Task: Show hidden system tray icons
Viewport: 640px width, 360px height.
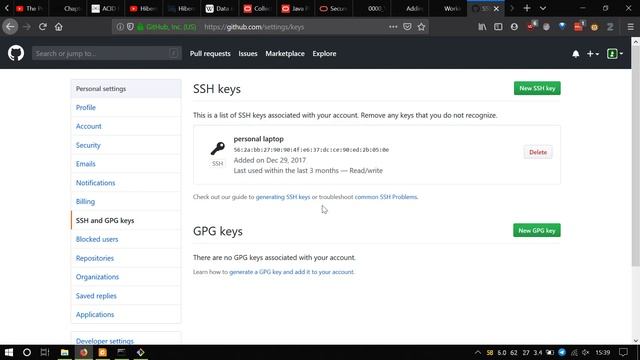Action: pyautogui.click(x=478, y=352)
